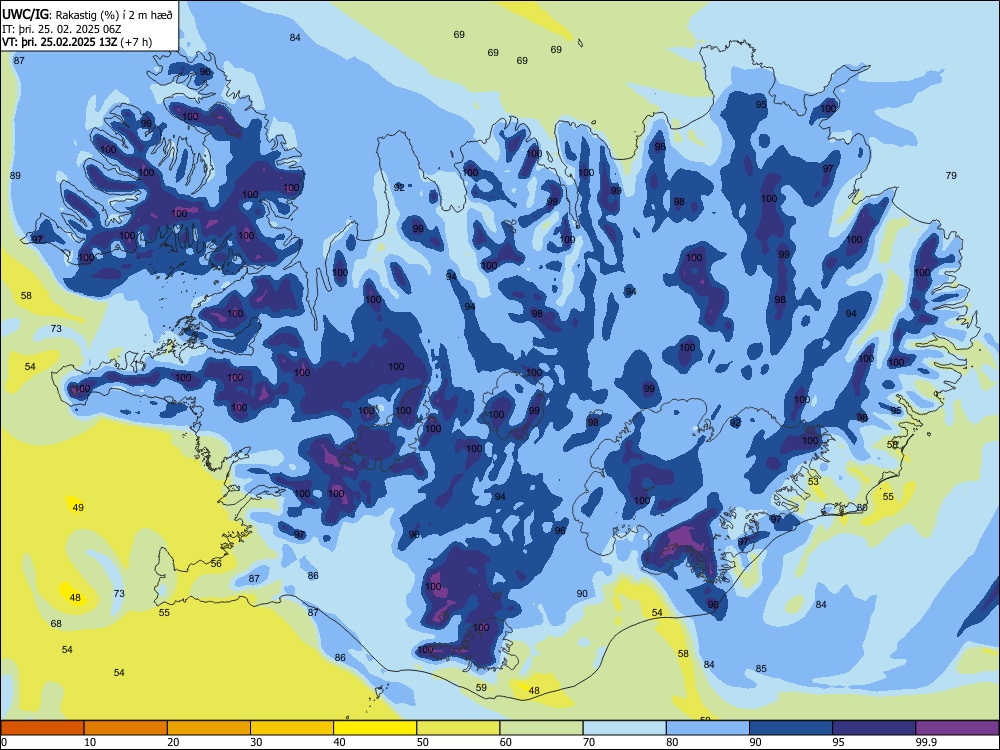Screen dimensions: 1000x750
Task: Click the legend scale label '99.9'
Action: (x=926, y=742)
